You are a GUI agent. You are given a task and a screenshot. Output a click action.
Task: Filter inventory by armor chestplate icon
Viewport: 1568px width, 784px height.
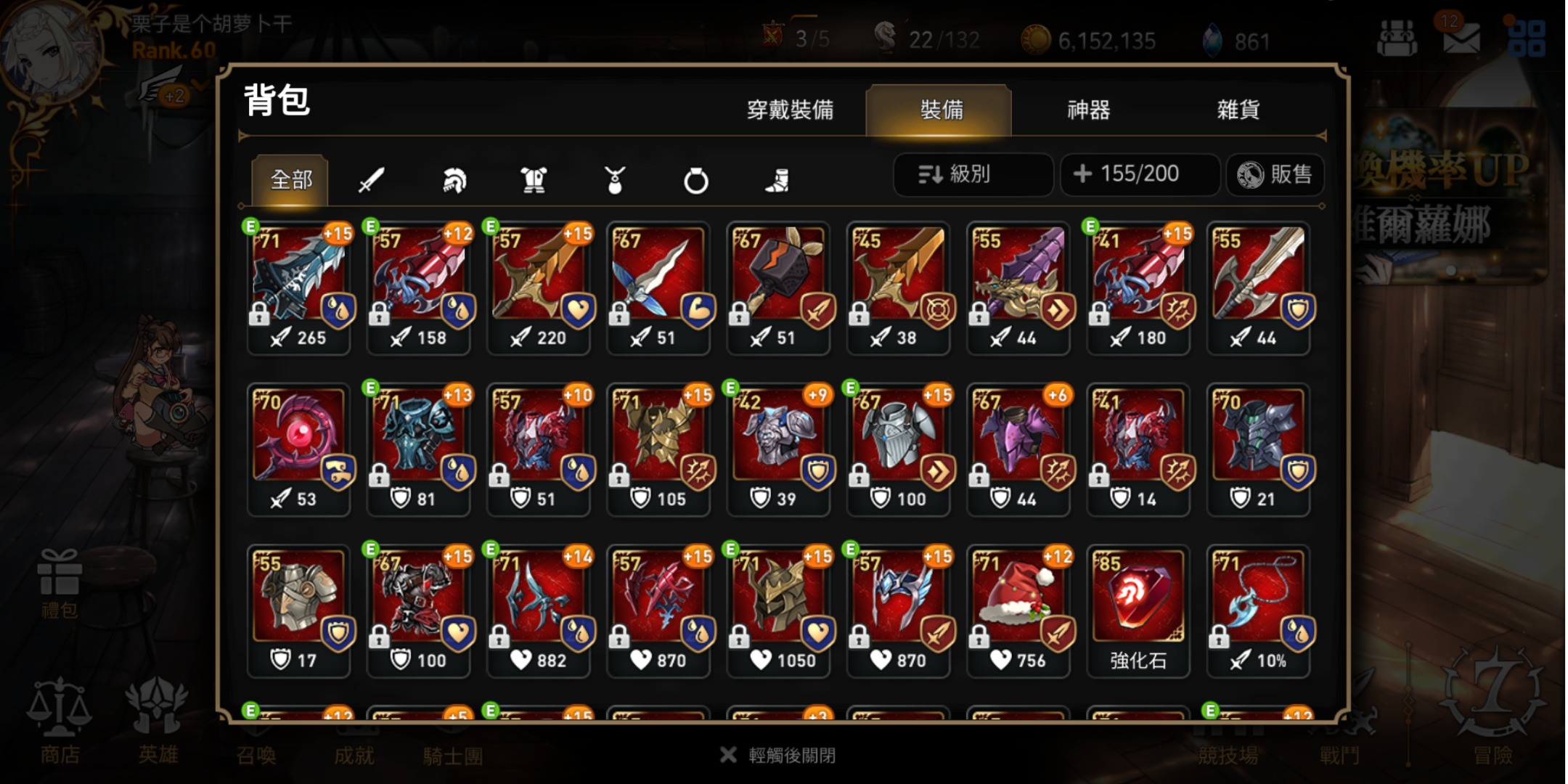(534, 180)
